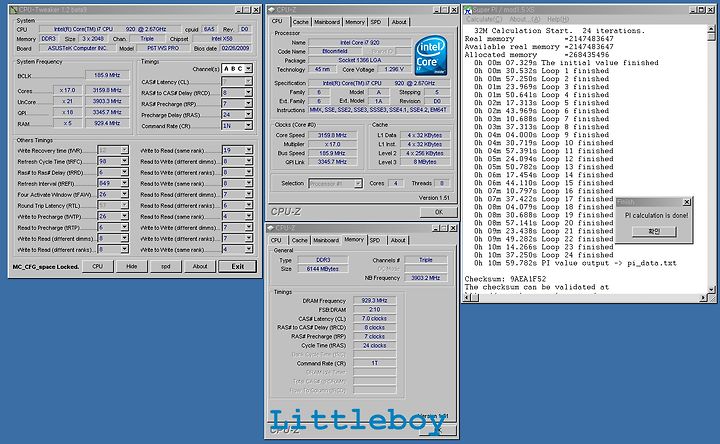
Task: Open the Read to Precharge (tRTP) dropdown
Action: pyautogui.click(x=124, y=227)
